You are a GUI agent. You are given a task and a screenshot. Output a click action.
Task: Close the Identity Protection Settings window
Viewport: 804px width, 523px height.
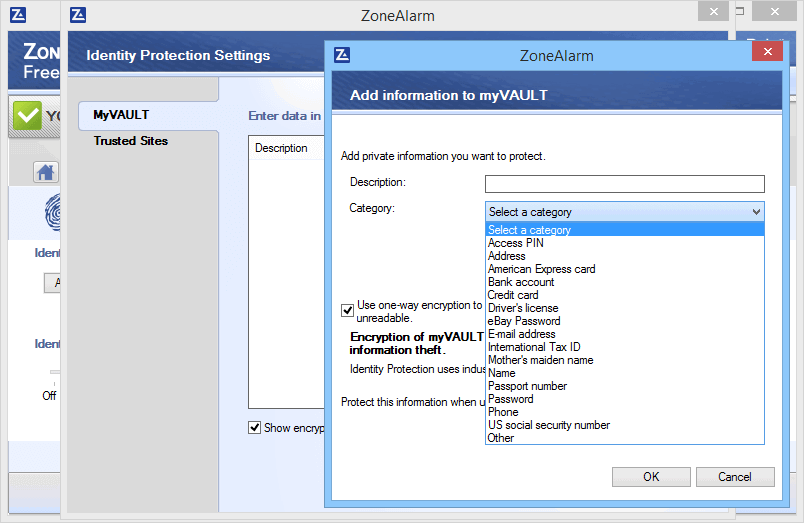(713, 11)
